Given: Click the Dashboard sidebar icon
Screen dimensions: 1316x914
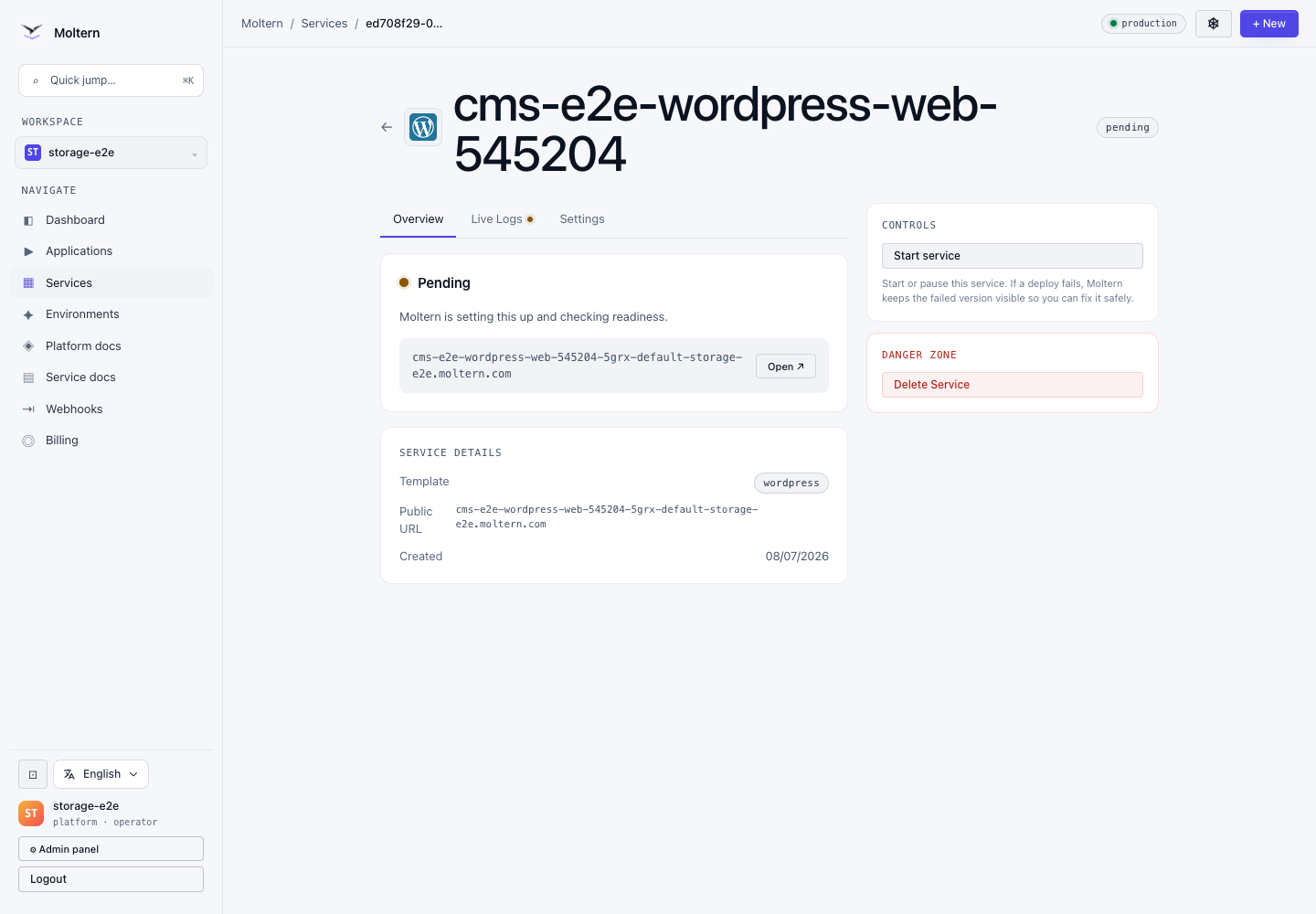Looking at the screenshot, I should pyautogui.click(x=28, y=220).
